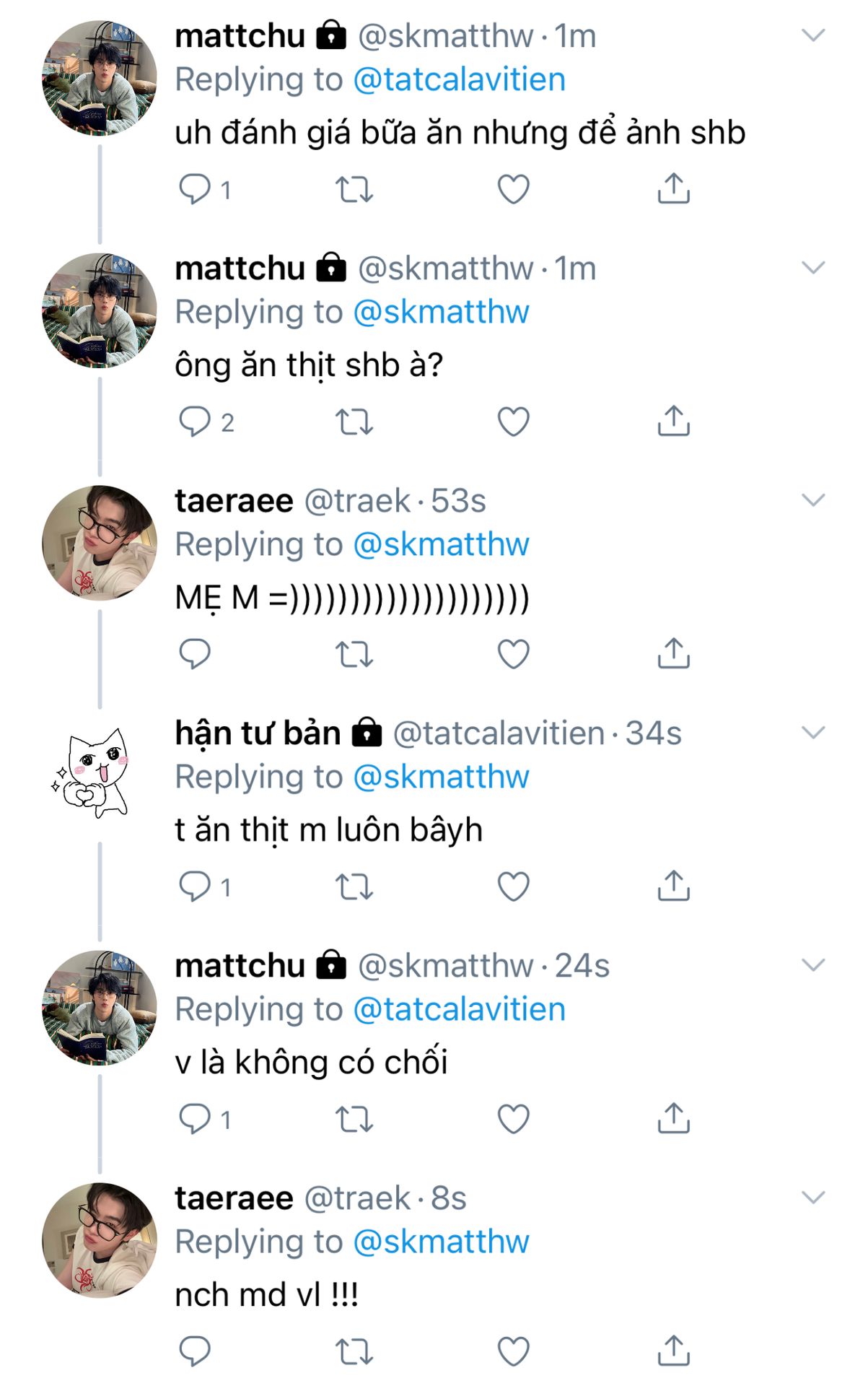Share the "t ăn thịt m luôn bâyh" tweet

673,886
